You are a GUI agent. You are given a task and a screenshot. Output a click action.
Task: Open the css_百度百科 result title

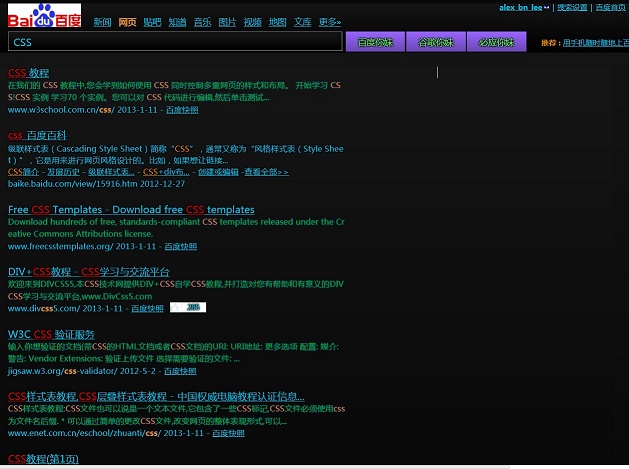(x=37, y=136)
